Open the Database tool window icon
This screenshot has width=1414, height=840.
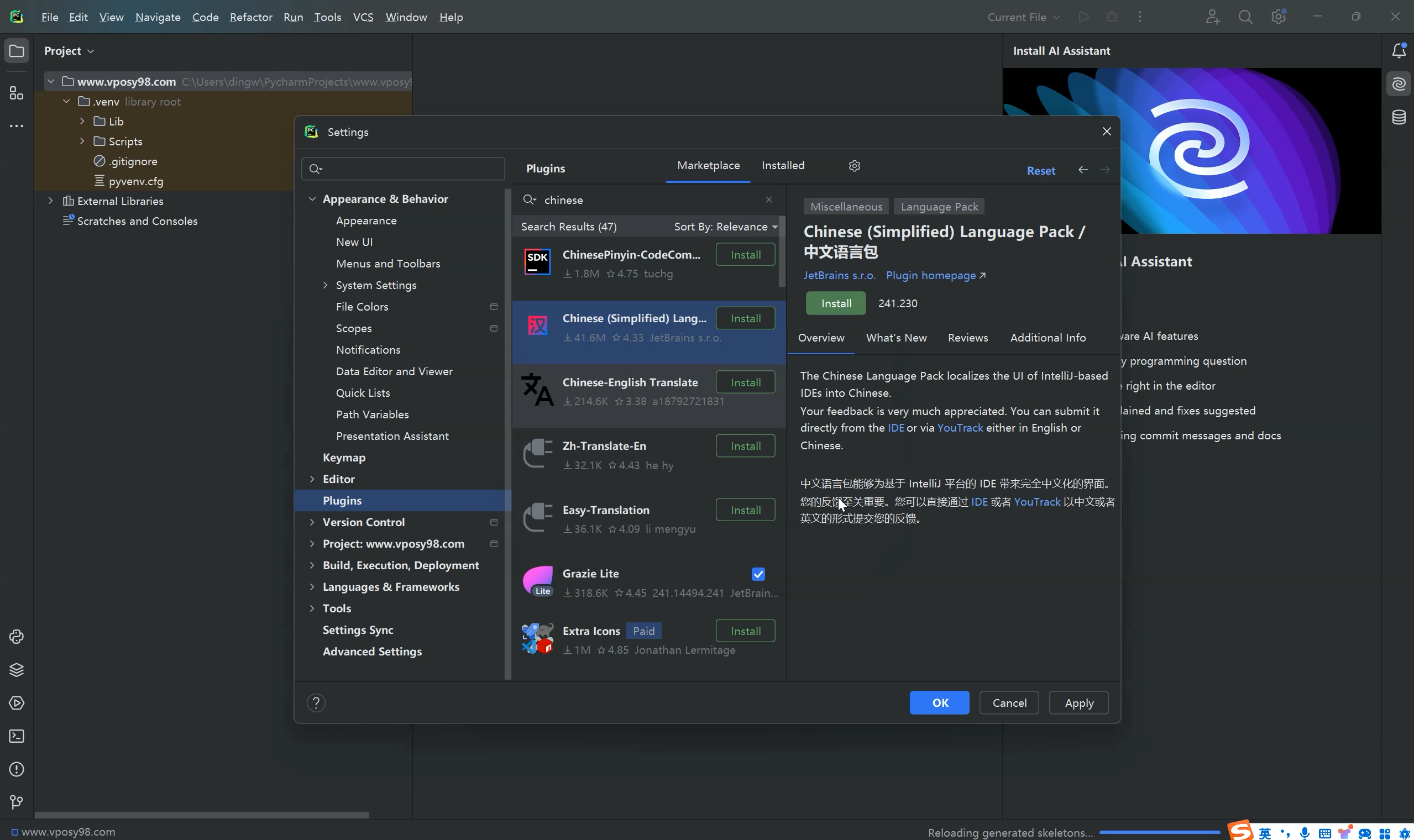click(x=1399, y=117)
